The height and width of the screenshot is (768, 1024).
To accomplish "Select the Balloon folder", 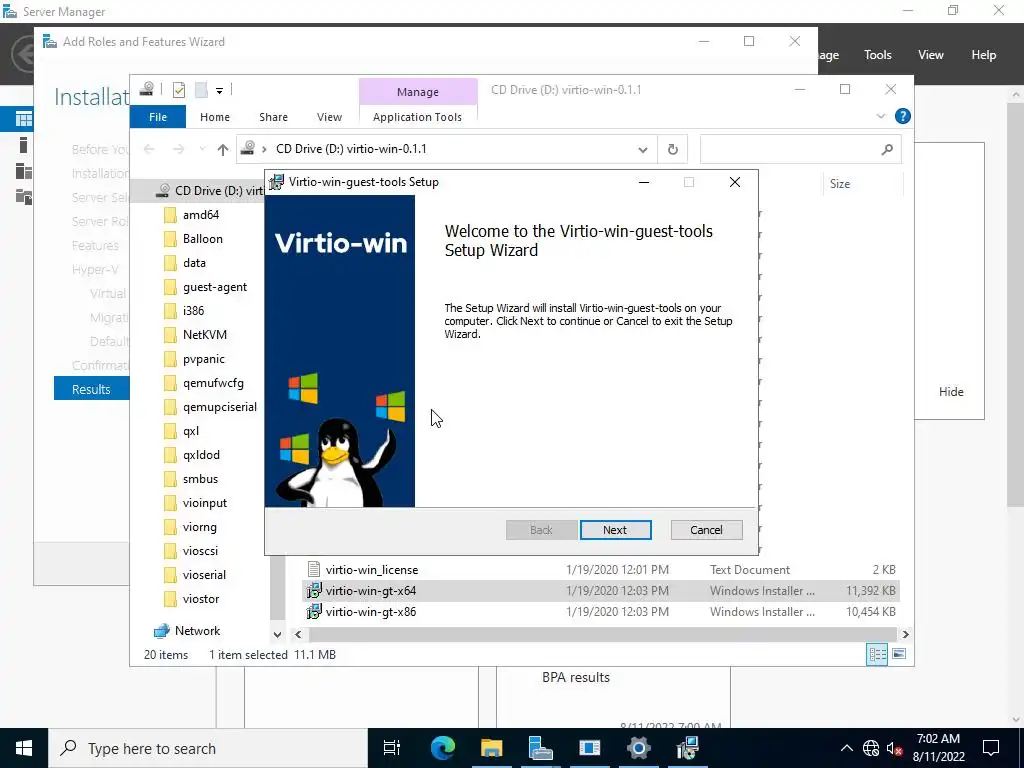I will [x=202, y=239].
